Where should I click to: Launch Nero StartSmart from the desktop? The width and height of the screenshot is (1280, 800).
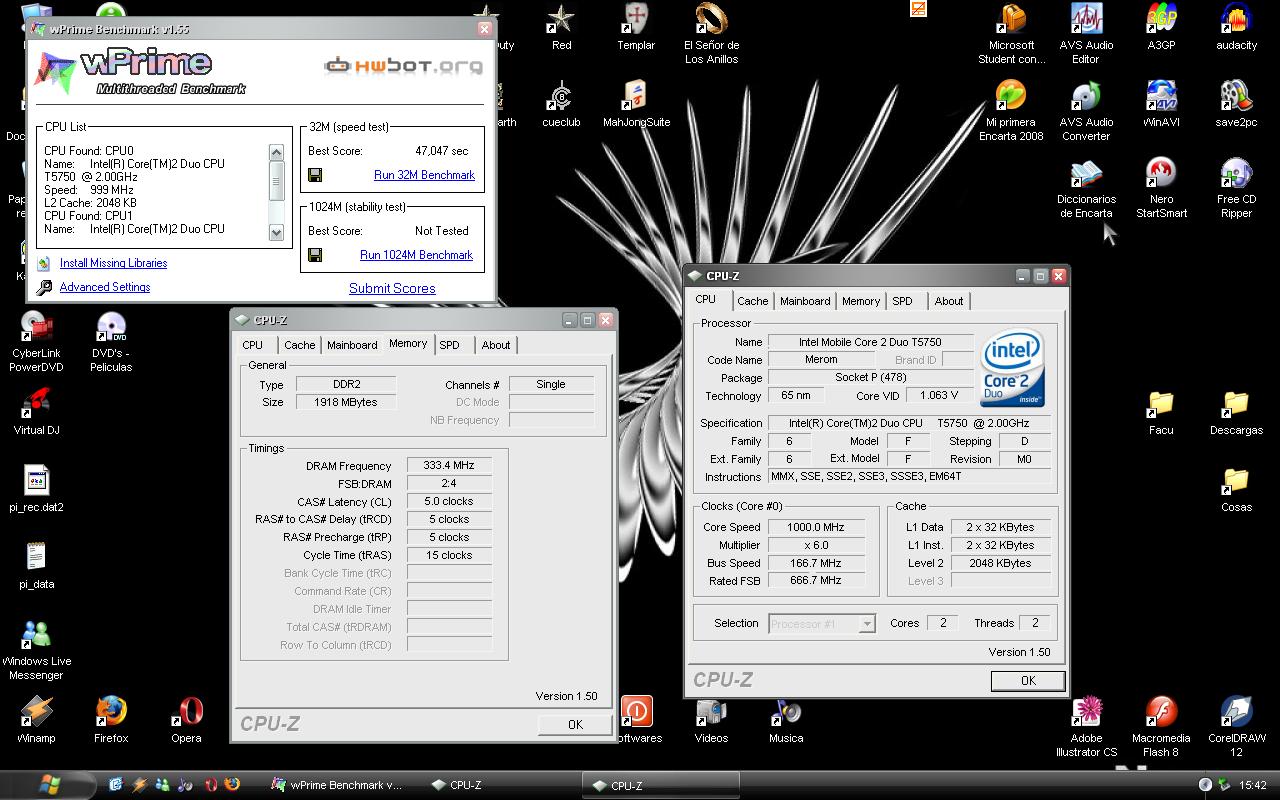pos(1161,188)
